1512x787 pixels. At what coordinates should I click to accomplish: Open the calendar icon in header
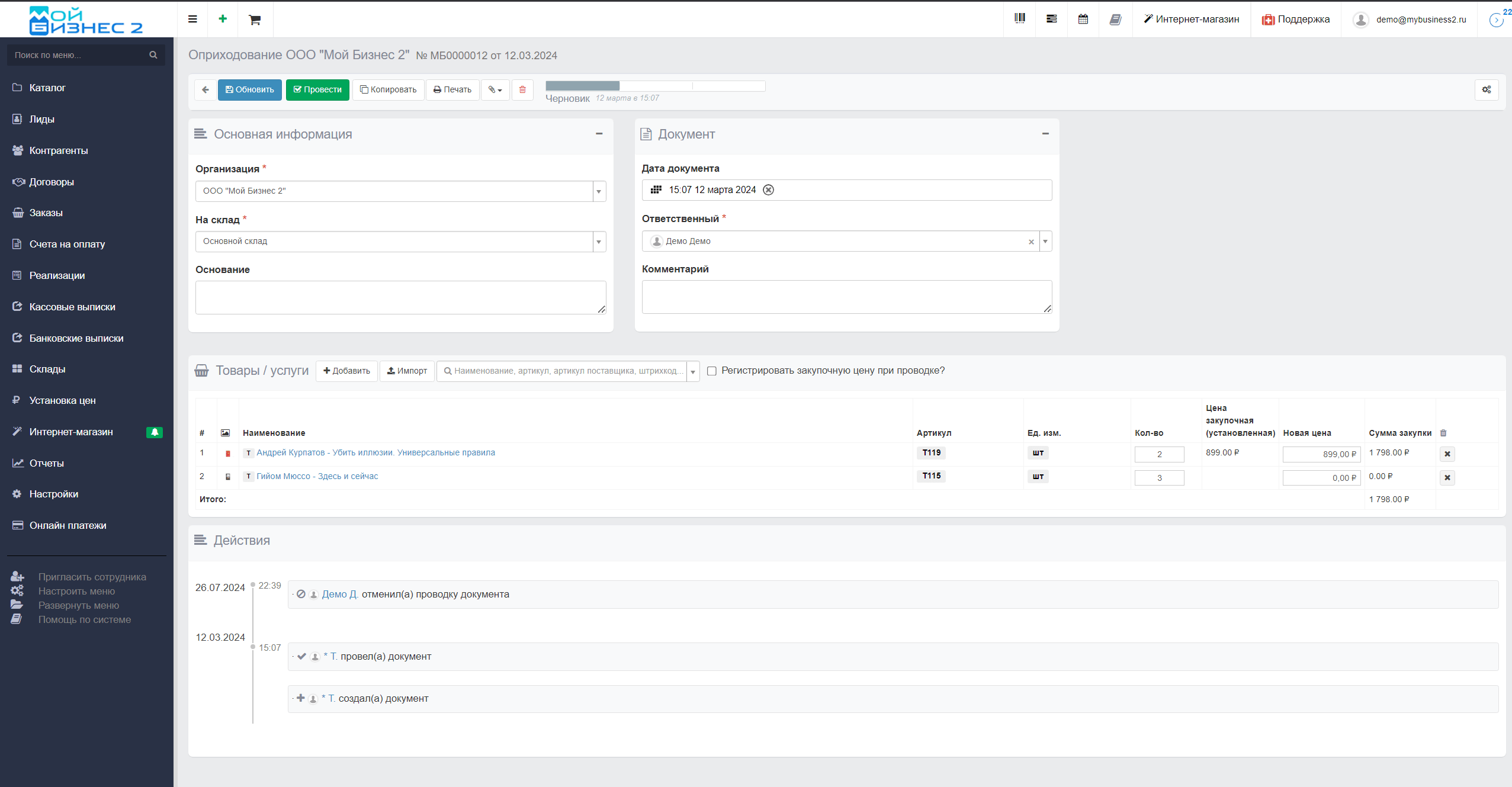coord(1083,19)
